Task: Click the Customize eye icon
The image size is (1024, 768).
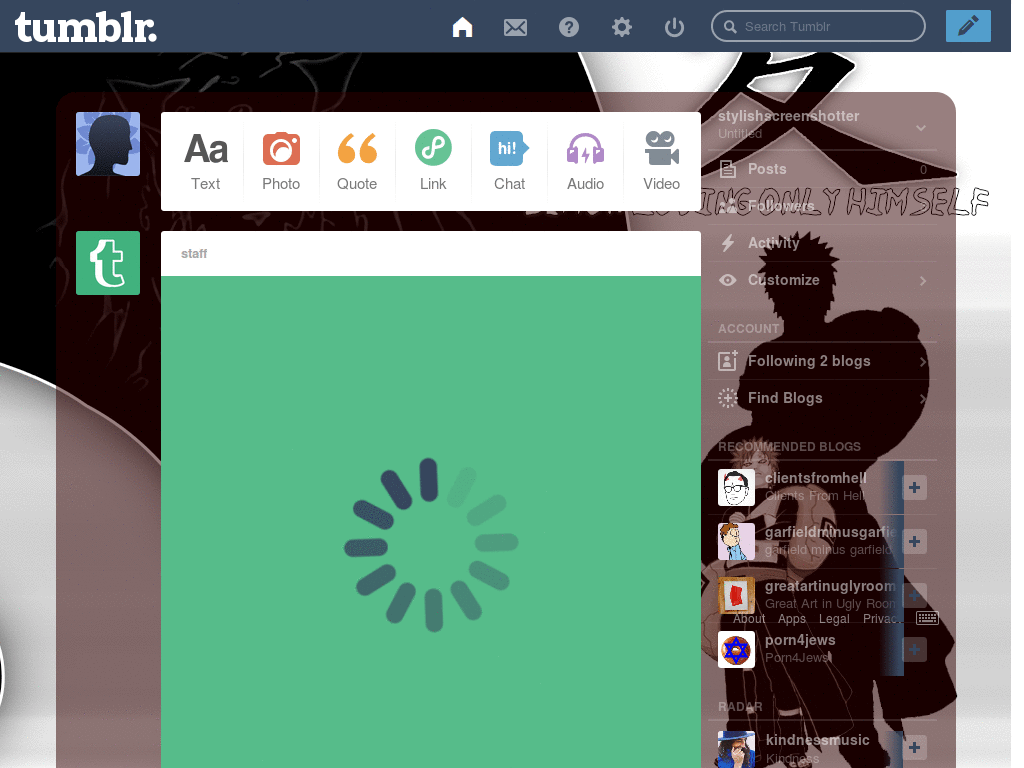Action: 728,280
